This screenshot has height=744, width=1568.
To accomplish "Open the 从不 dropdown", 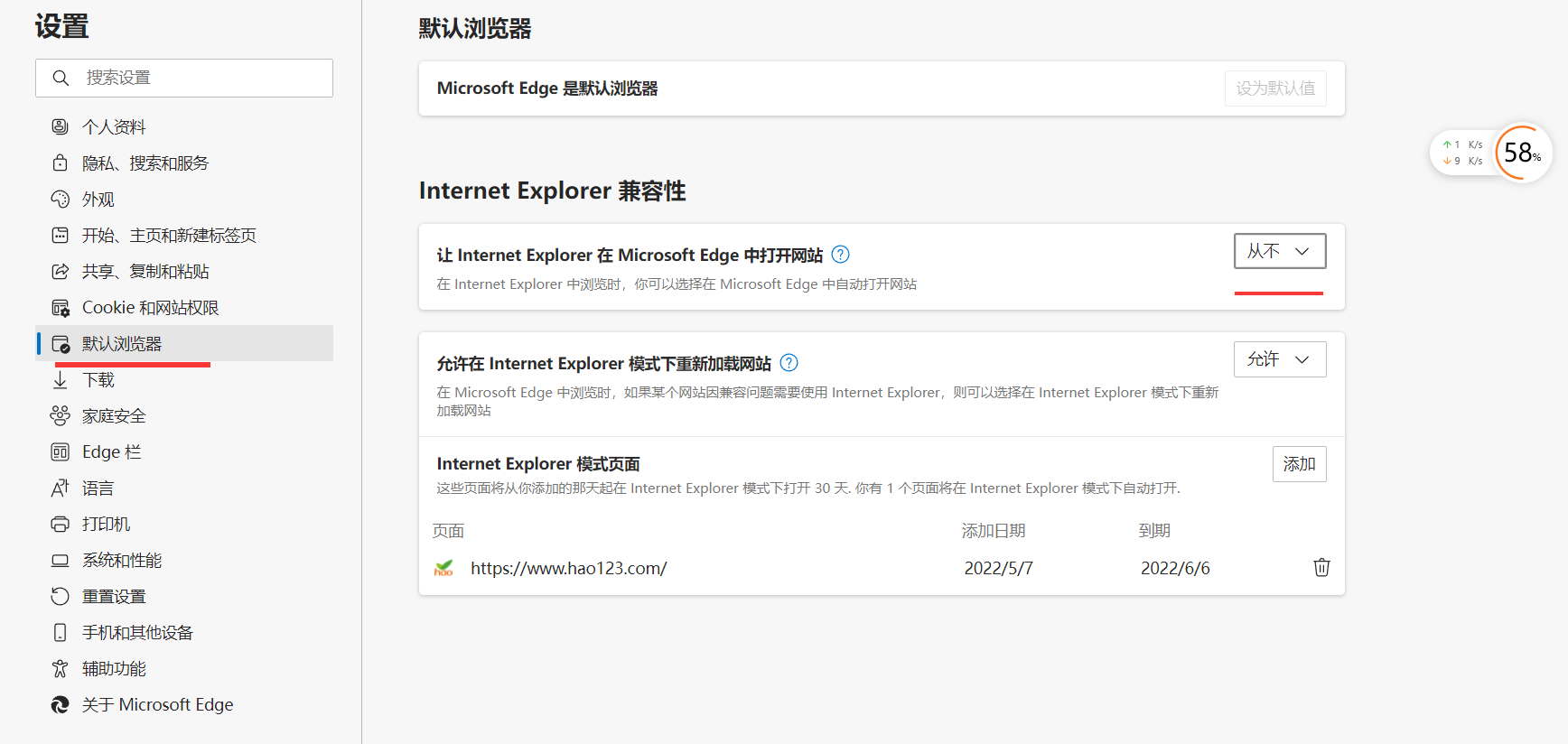I will coord(1280,251).
